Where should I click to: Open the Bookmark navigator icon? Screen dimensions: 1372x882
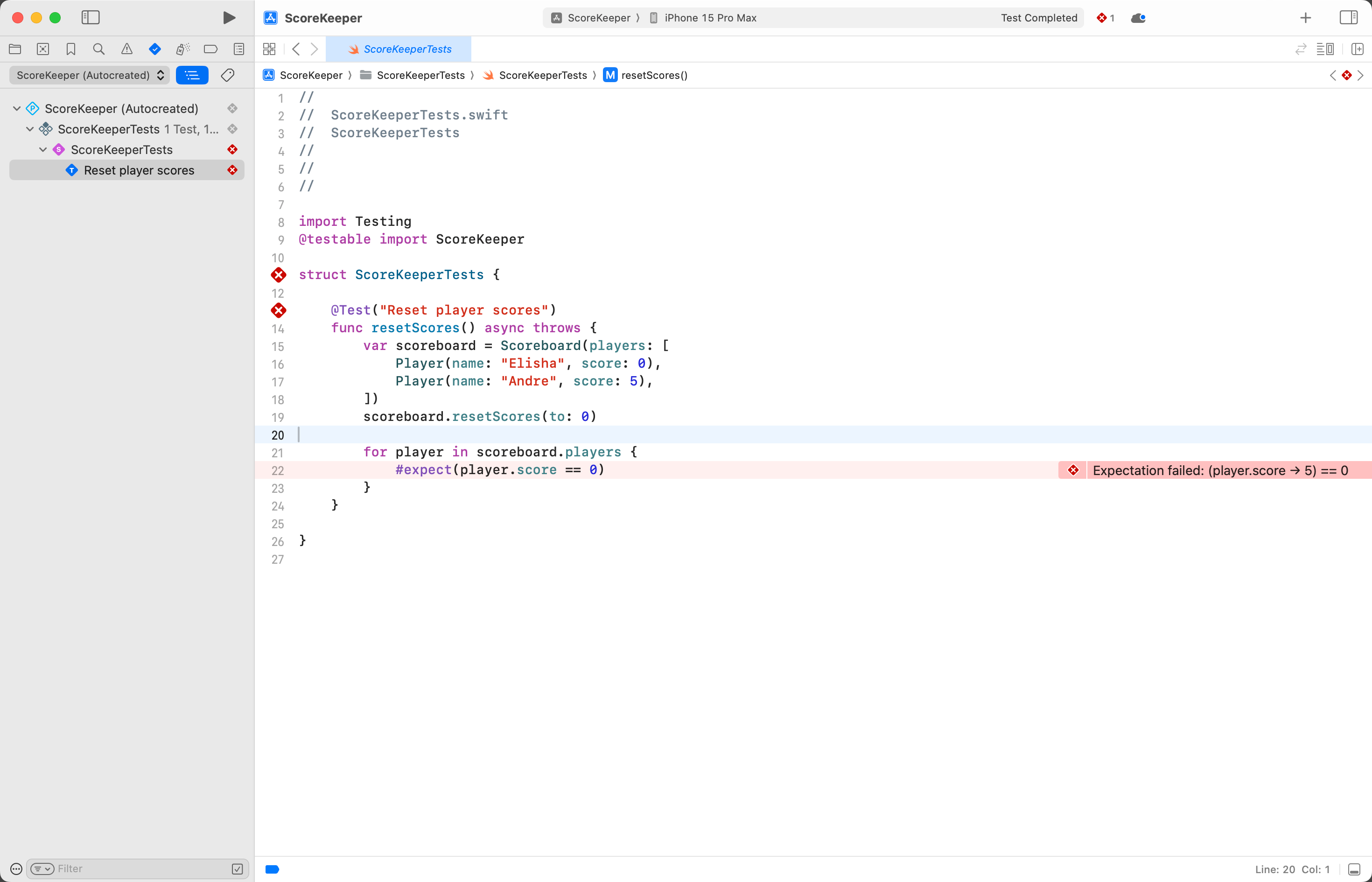[70, 49]
